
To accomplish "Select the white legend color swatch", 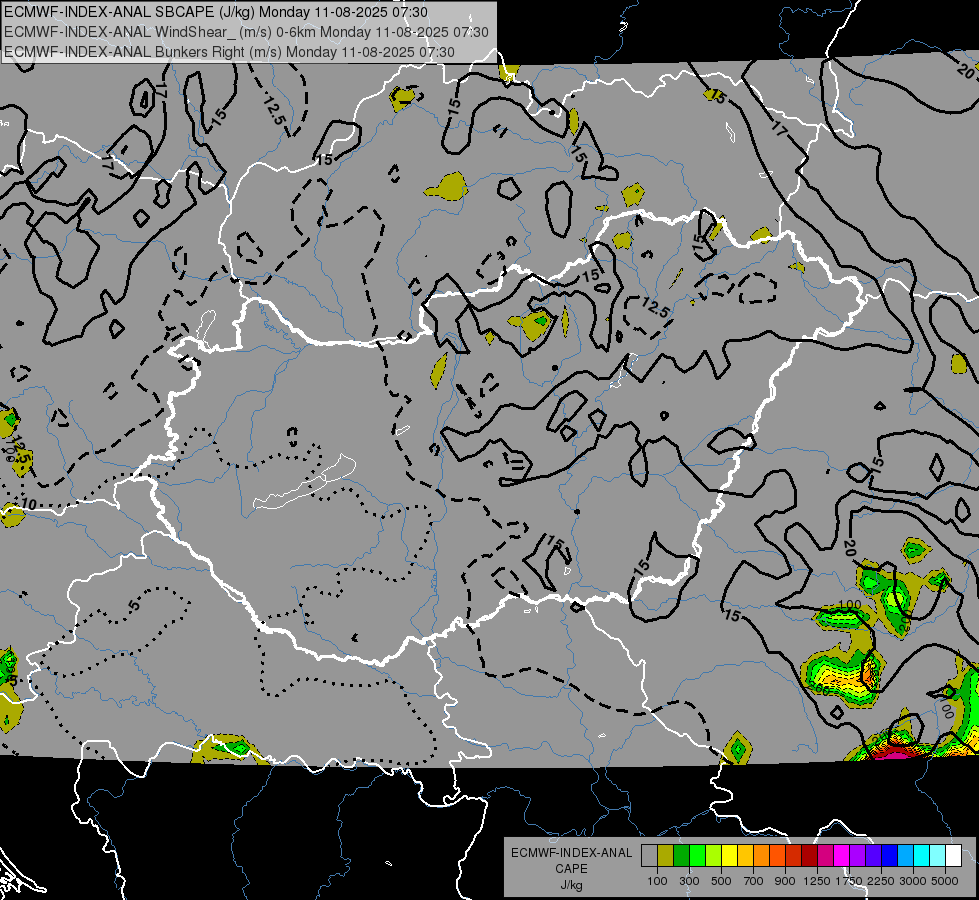I will click(954, 856).
